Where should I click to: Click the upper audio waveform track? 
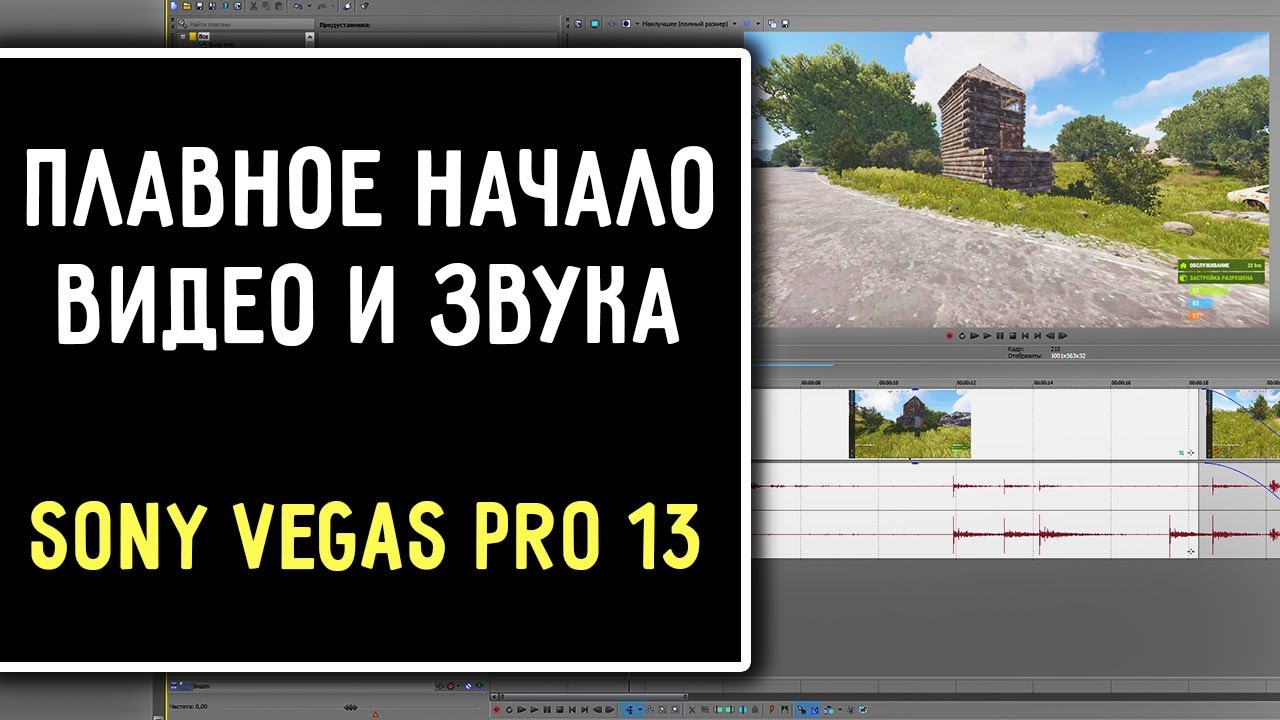click(x=1015, y=487)
